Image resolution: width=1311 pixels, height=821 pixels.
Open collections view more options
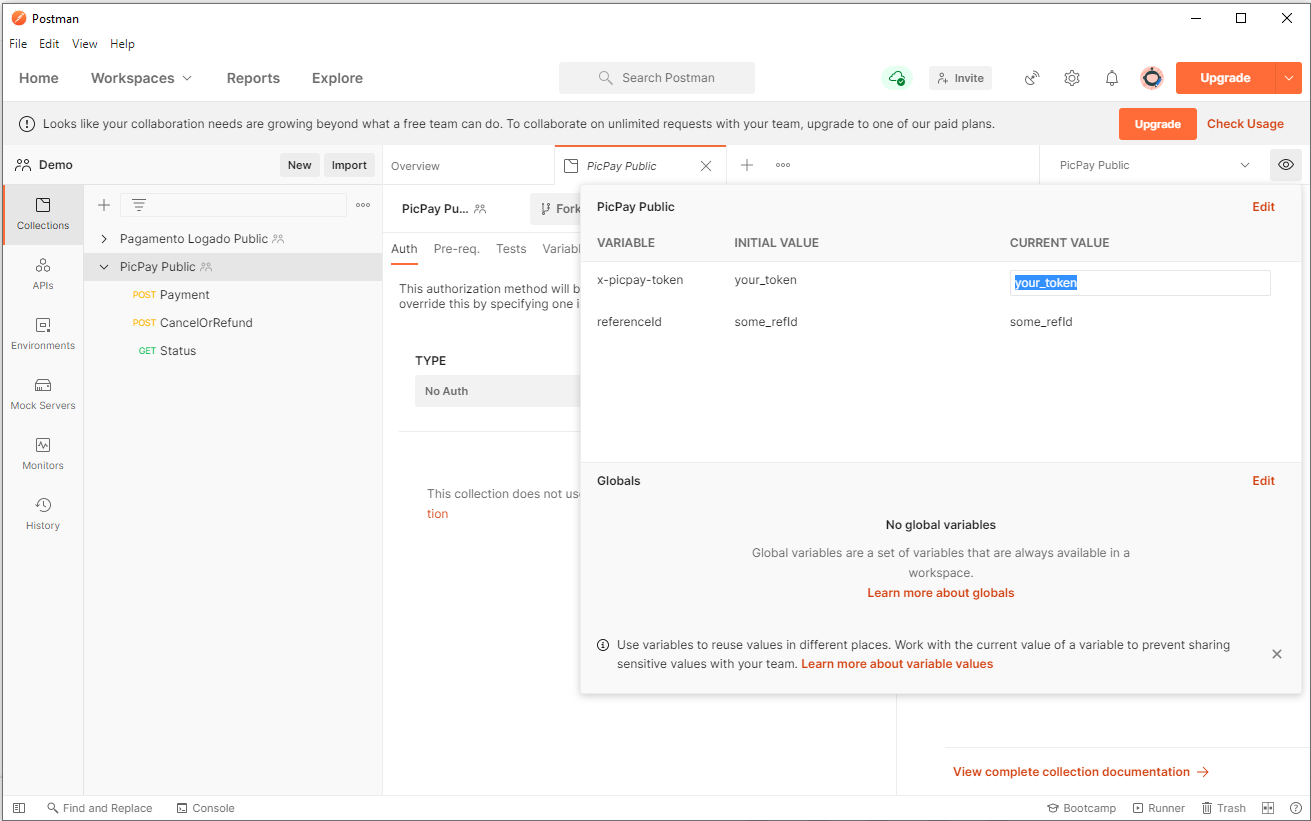pyautogui.click(x=363, y=205)
